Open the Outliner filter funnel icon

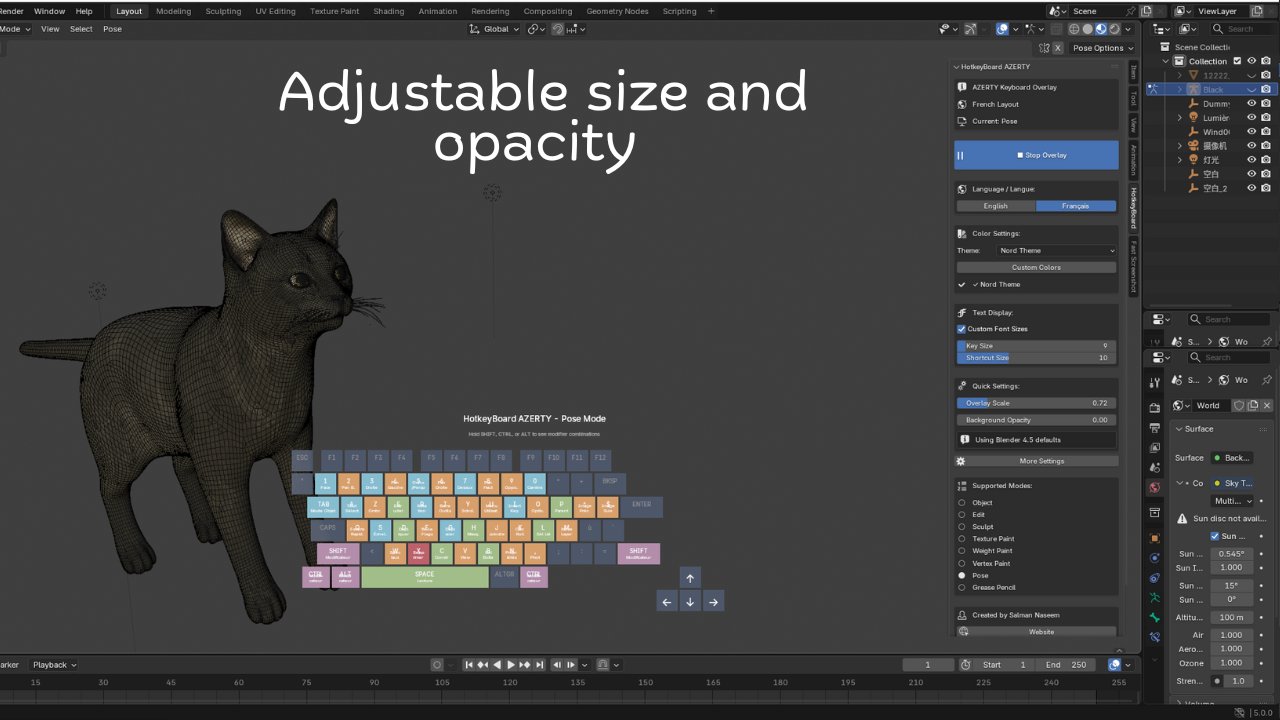click(1186, 28)
